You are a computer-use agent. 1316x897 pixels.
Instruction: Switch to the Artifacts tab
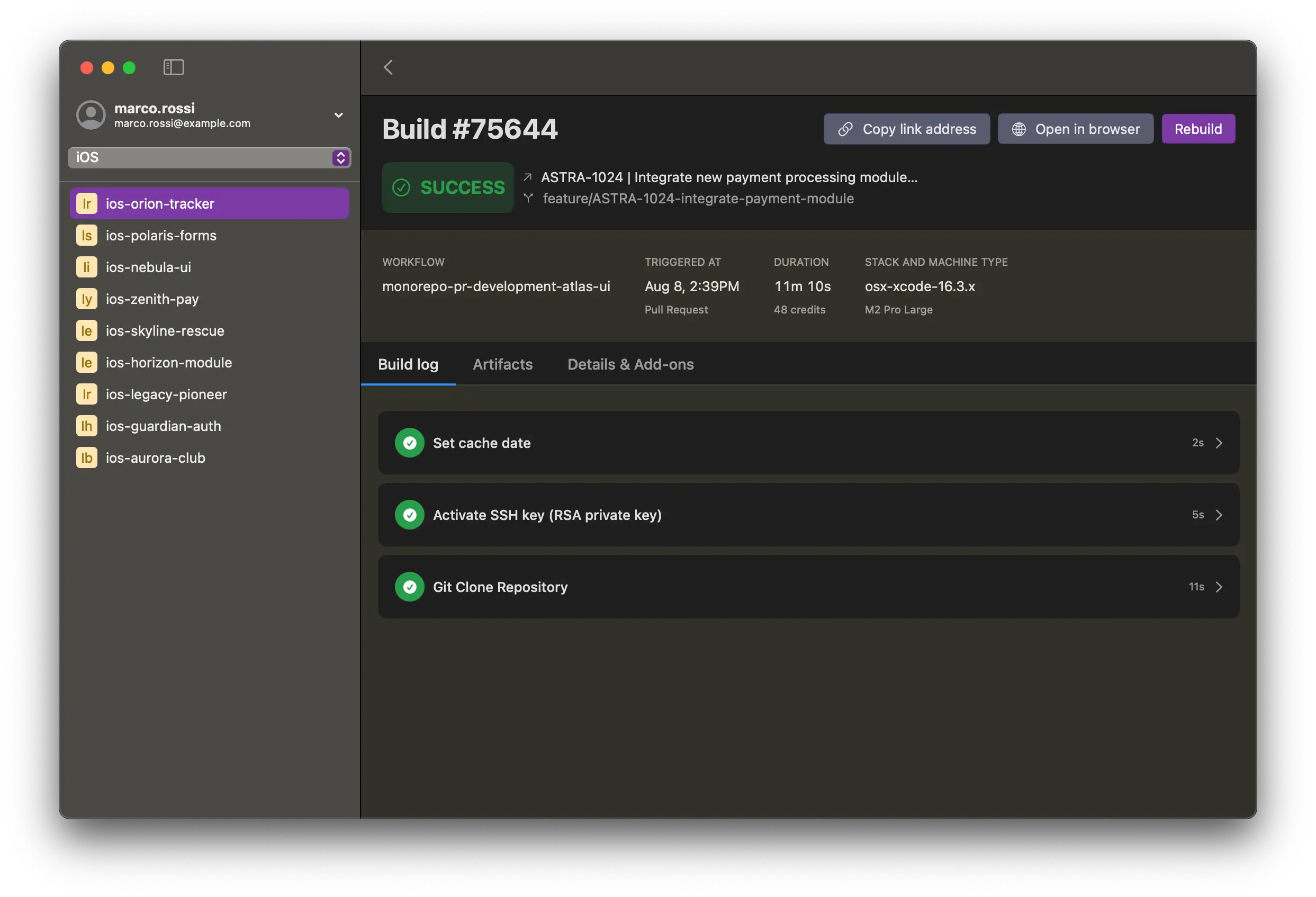coord(502,364)
